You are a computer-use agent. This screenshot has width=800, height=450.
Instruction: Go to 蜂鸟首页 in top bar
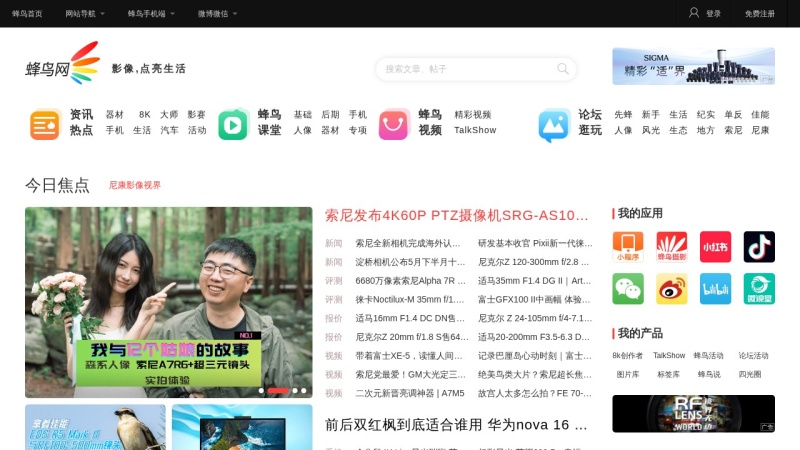point(27,14)
